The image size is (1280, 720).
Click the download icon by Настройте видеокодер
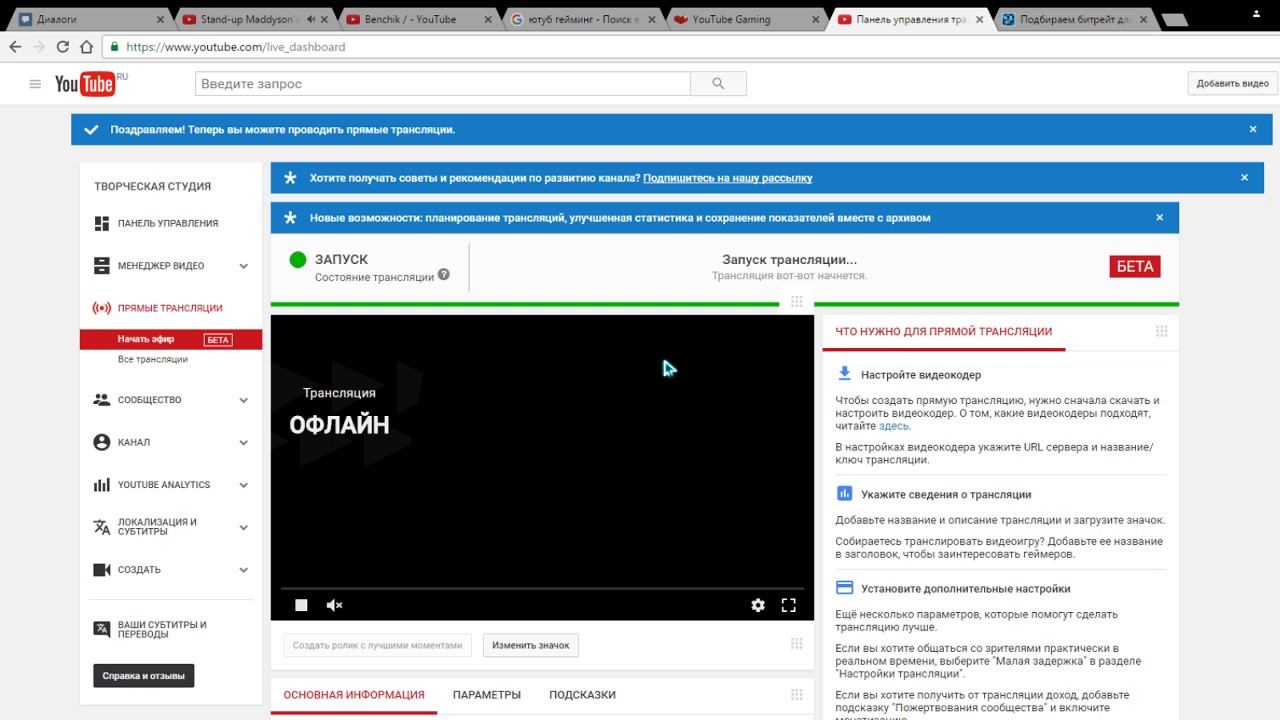click(844, 374)
